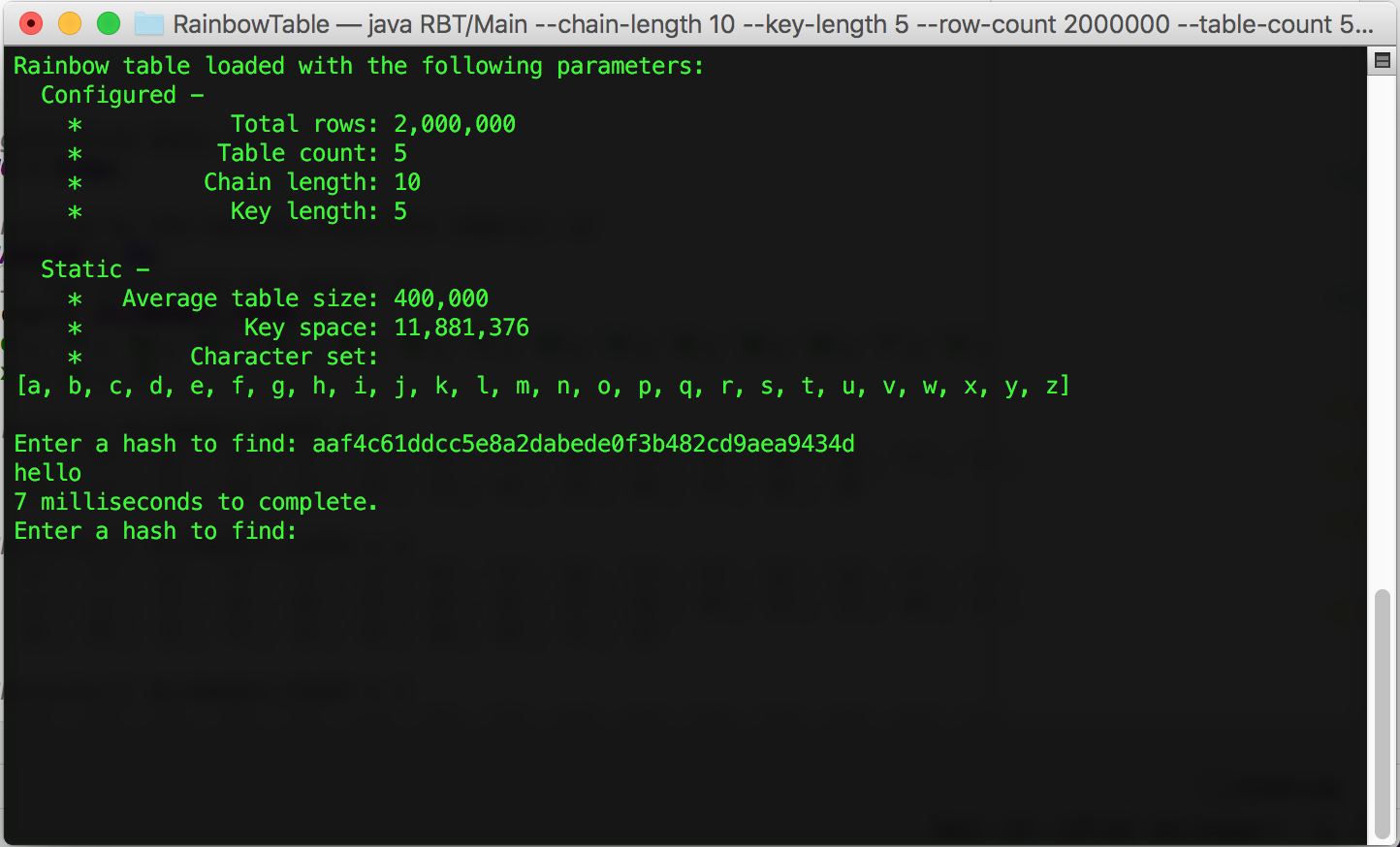Click the folder proxy icon in title bar
The image size is (1400, 847).
[x=148, y=24]
